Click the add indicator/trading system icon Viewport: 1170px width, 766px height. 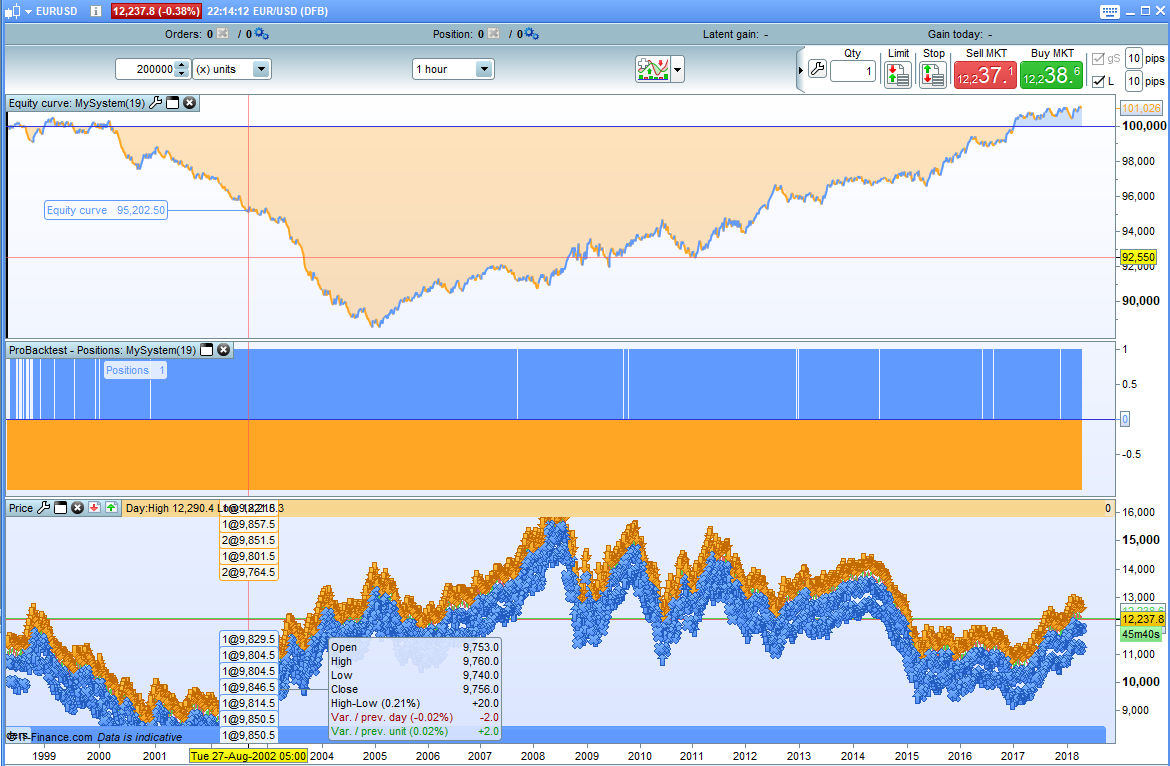pyautogui.click(x=653, y=69)
